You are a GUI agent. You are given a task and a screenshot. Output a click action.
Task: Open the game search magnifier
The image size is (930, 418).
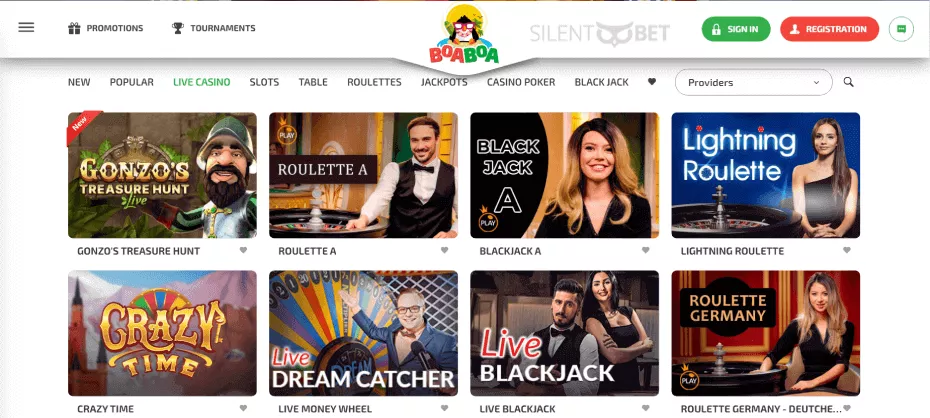848,82
